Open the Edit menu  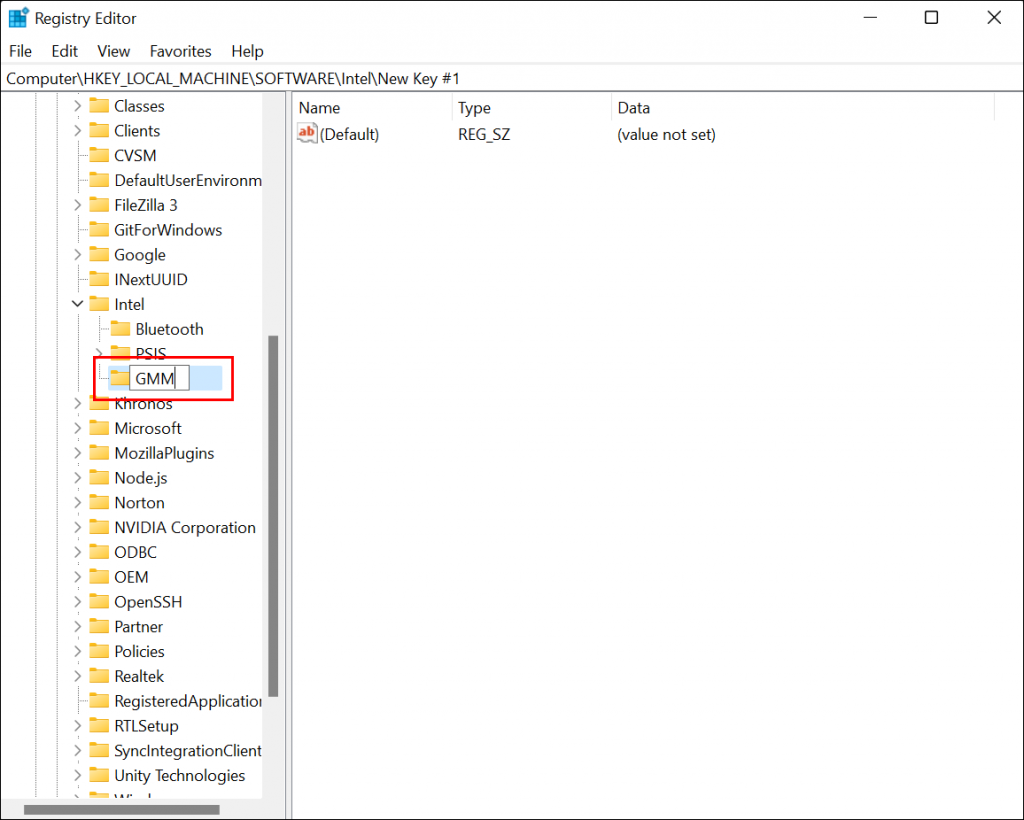[64, 51]
